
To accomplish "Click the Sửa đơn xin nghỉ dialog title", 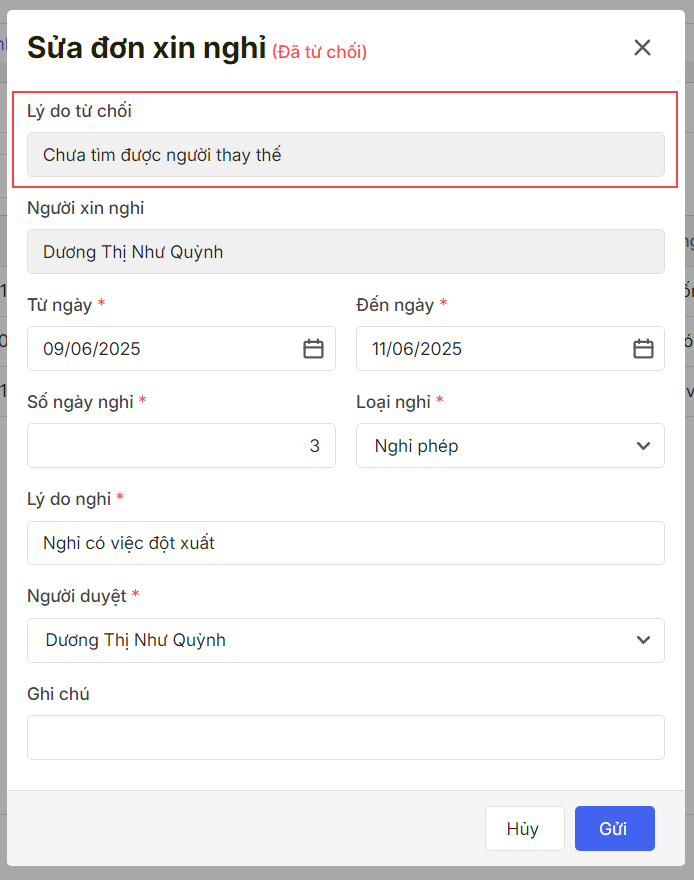I will point(146,48).
